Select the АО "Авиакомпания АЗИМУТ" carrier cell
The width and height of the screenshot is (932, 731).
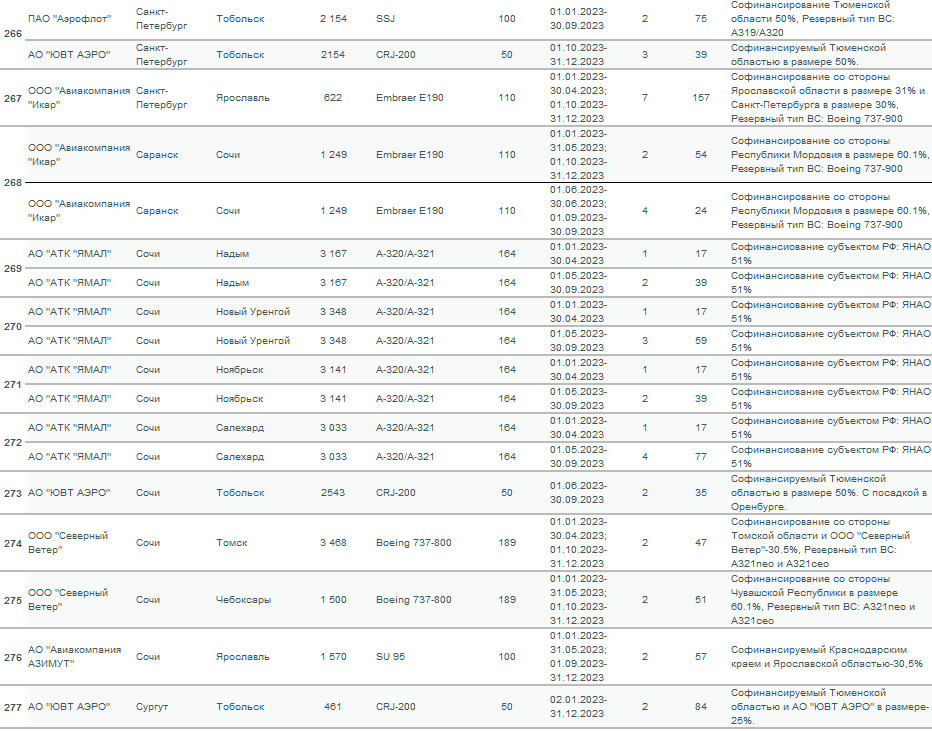[74, 657]
